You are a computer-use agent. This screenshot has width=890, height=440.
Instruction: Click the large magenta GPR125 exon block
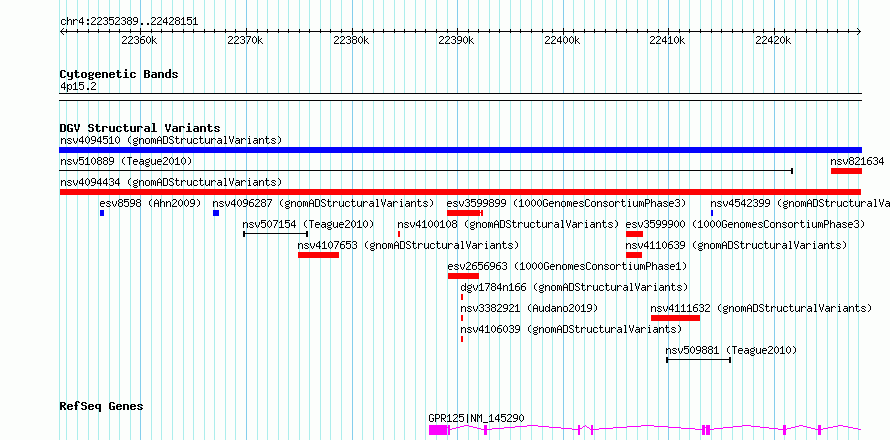438,430
